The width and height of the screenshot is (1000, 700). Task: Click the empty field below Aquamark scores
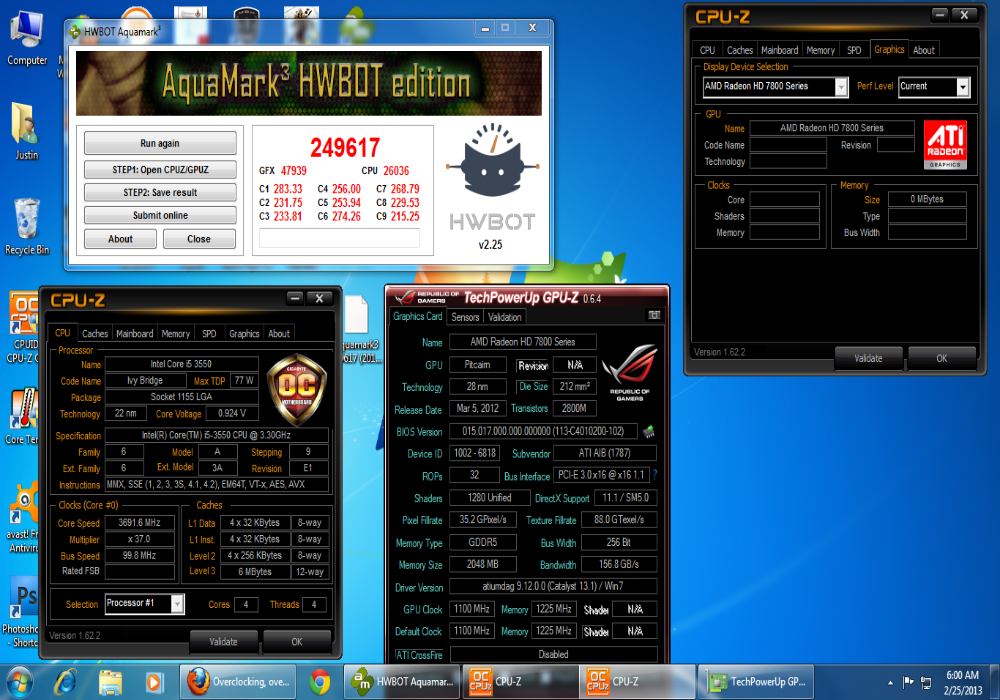[x=339, y=238]
